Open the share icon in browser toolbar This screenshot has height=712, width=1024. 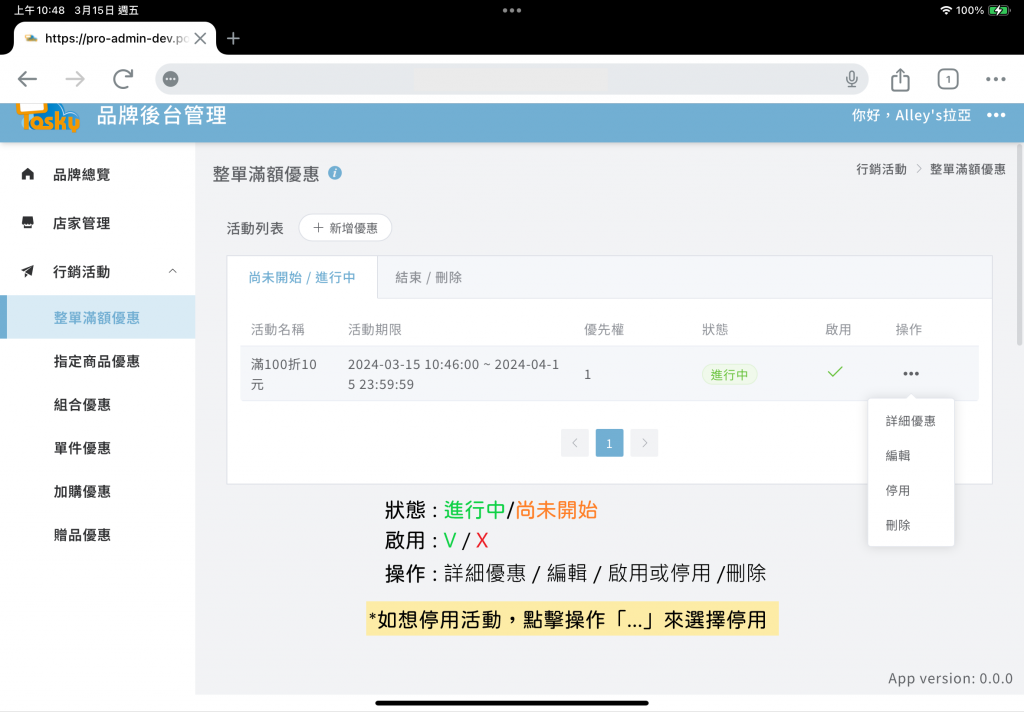tap(900, 79)
